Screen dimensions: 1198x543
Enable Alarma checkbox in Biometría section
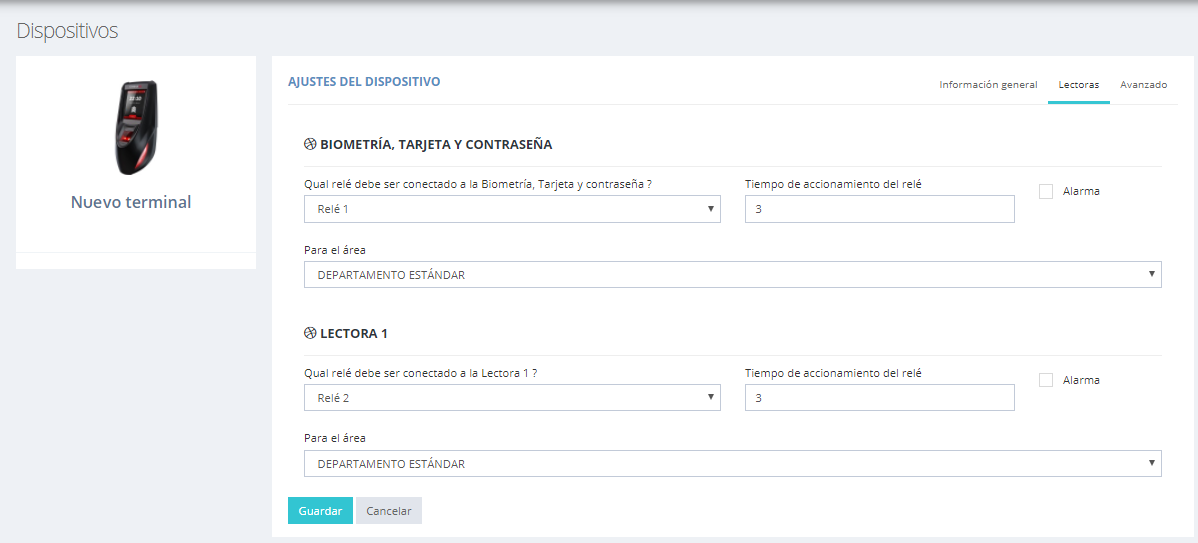click(1046, 192)
